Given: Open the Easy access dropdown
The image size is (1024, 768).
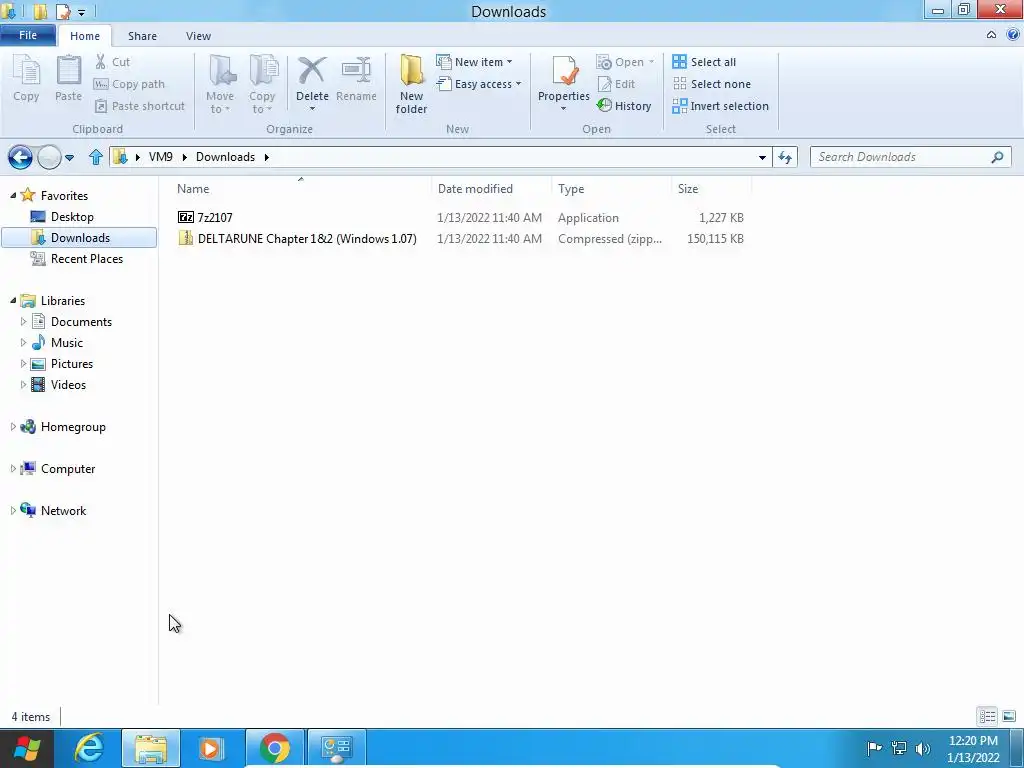Looking at the screenshot, I should 479,84.
